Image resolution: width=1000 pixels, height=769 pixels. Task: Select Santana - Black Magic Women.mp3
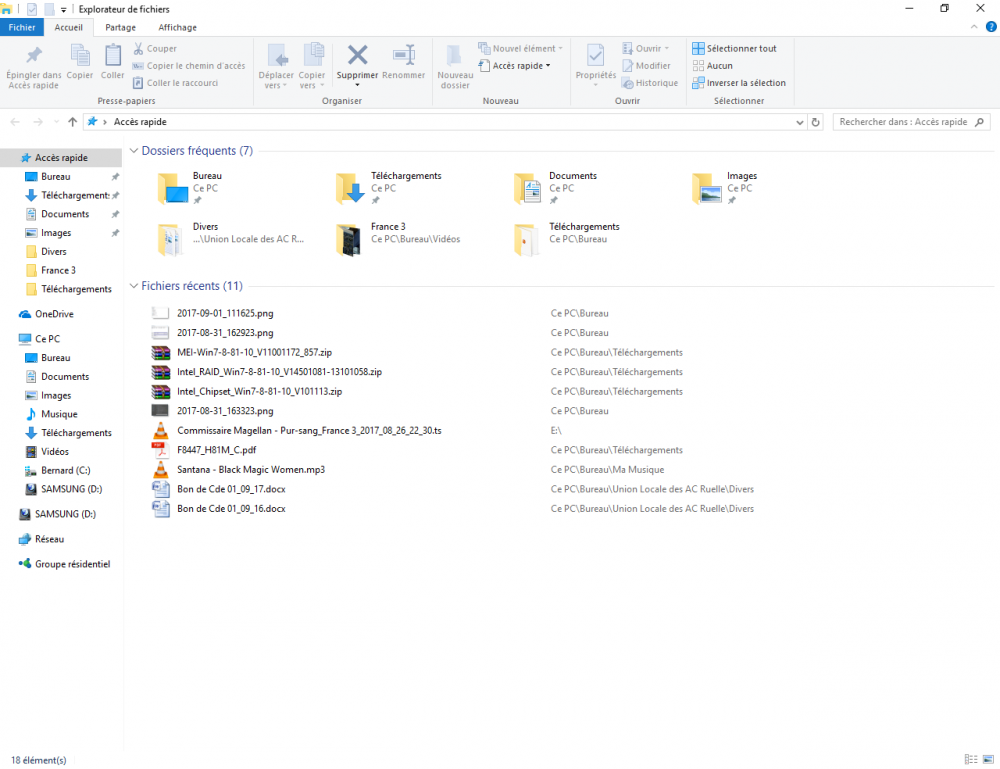[x=251, y=470]
